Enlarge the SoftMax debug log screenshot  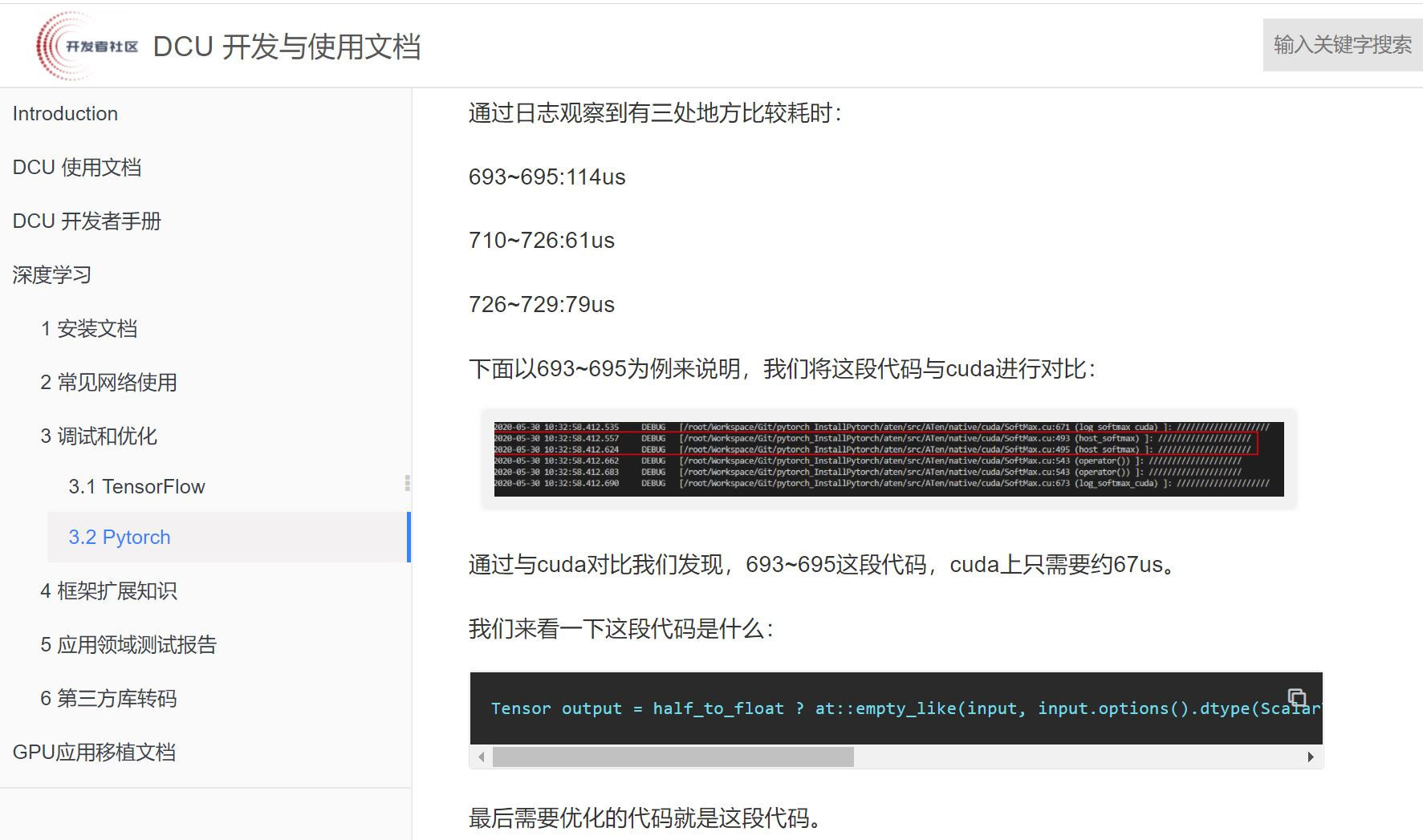coord(888,459)
